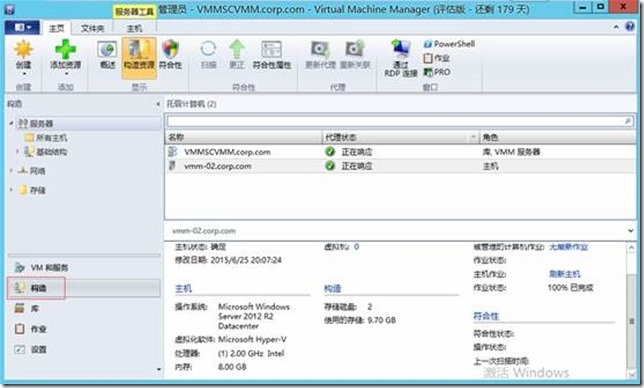This screenshot has width=644, height=388.
Task: Collapse the vmm-02.corp.com details pane chevron
Action: pos(630,231)
